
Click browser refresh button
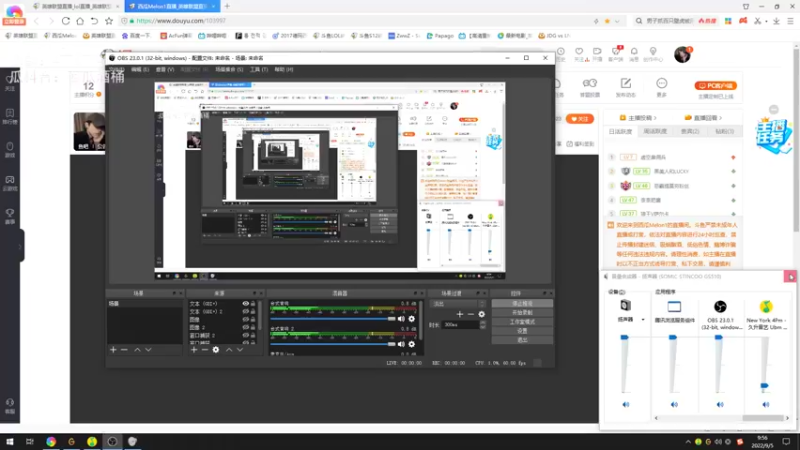coord(66,21)
